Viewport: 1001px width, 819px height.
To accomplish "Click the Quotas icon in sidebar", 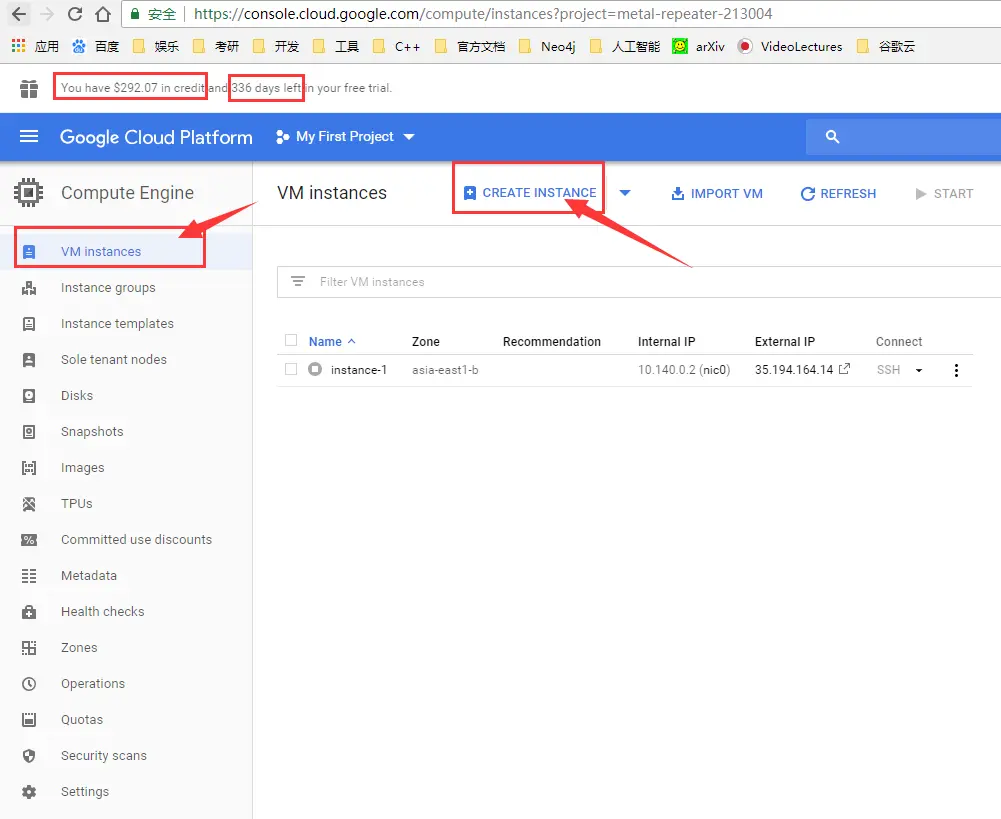I will pyautogui.click(x=29, y=719).
